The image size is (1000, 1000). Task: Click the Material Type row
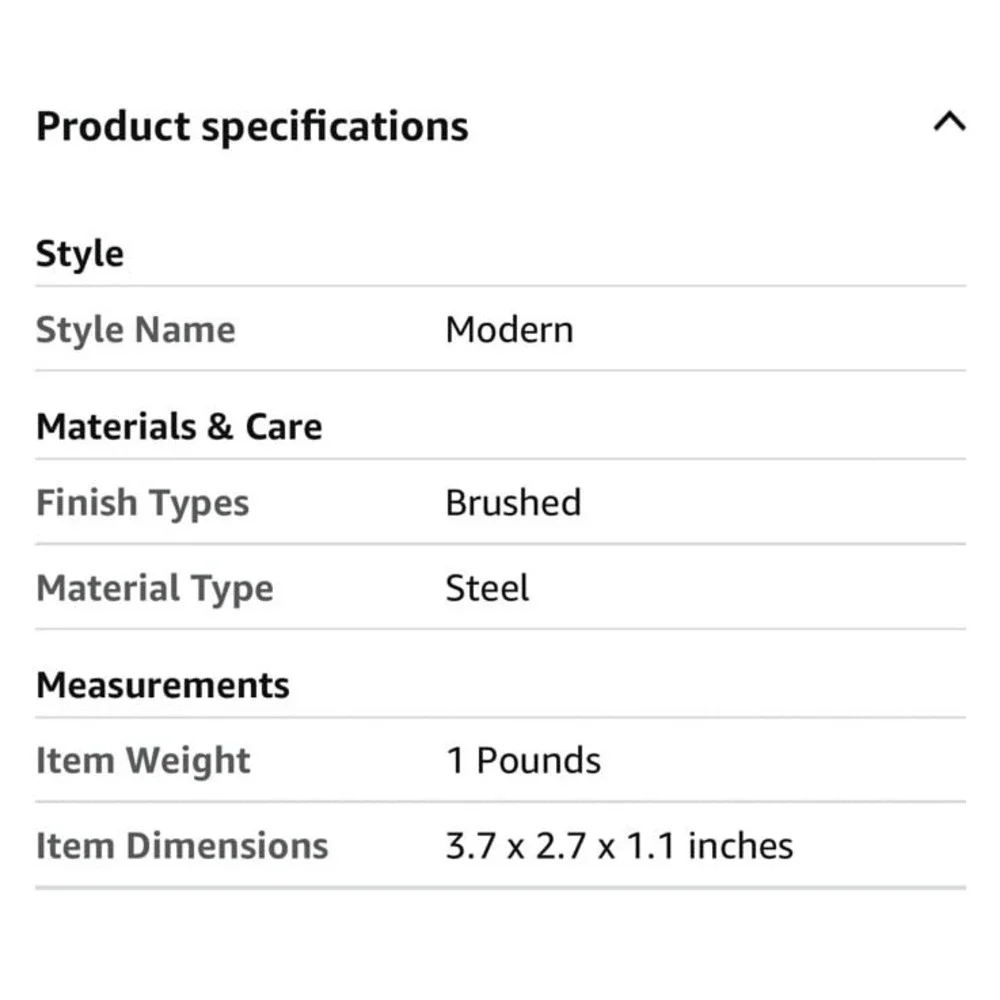[x=501, y=587]
